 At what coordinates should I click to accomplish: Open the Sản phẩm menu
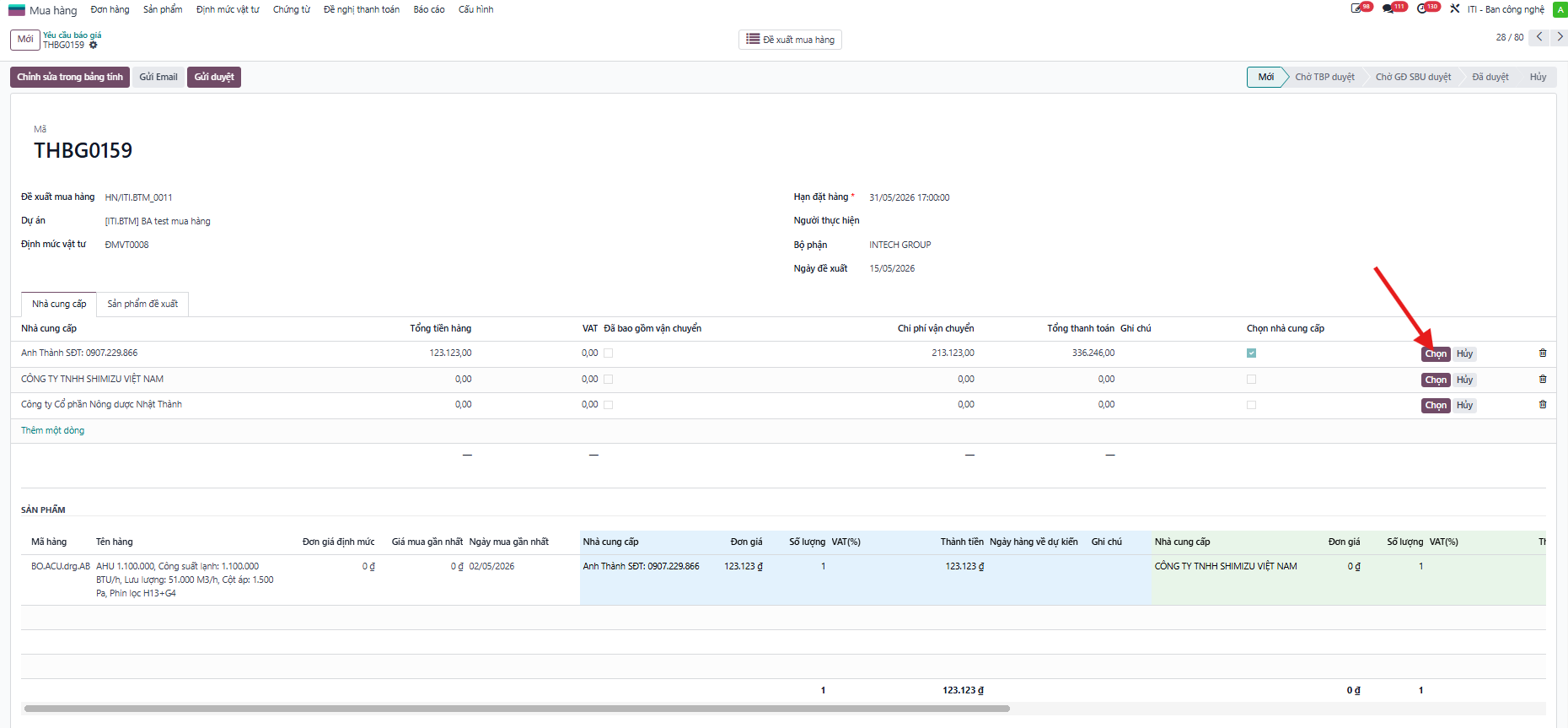(x=163, y=10)
